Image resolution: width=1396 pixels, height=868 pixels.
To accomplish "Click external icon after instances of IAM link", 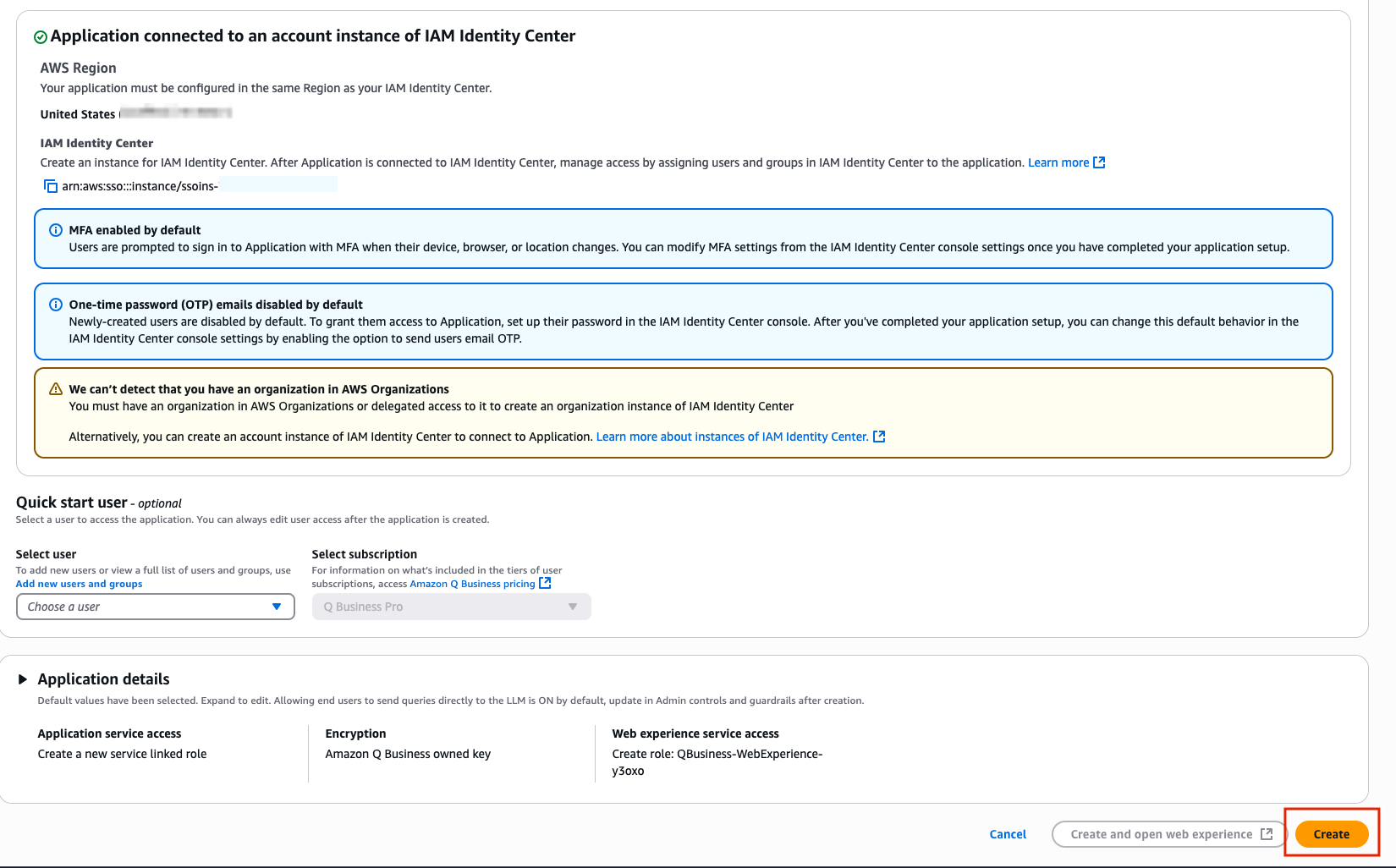I will coord(879,437).
